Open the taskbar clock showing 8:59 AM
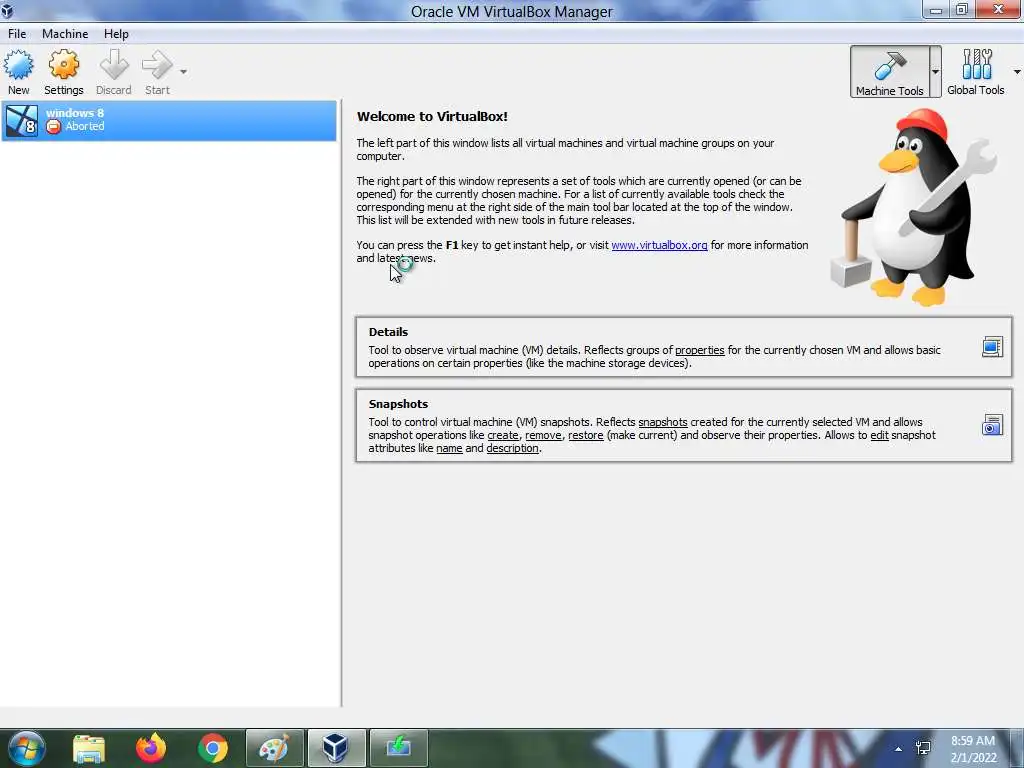Viewport: 1024px width, 768px height. [x=973, y=749]
